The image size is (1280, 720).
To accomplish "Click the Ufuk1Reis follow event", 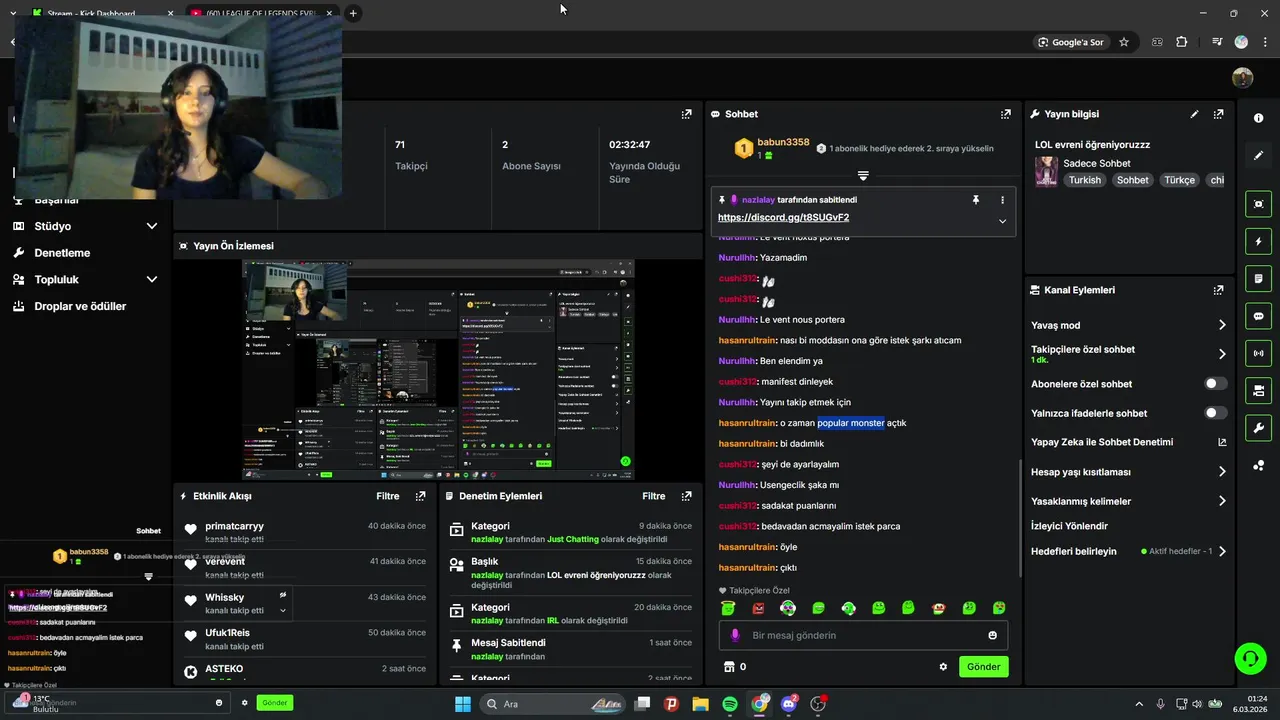I will coord(304,639).
